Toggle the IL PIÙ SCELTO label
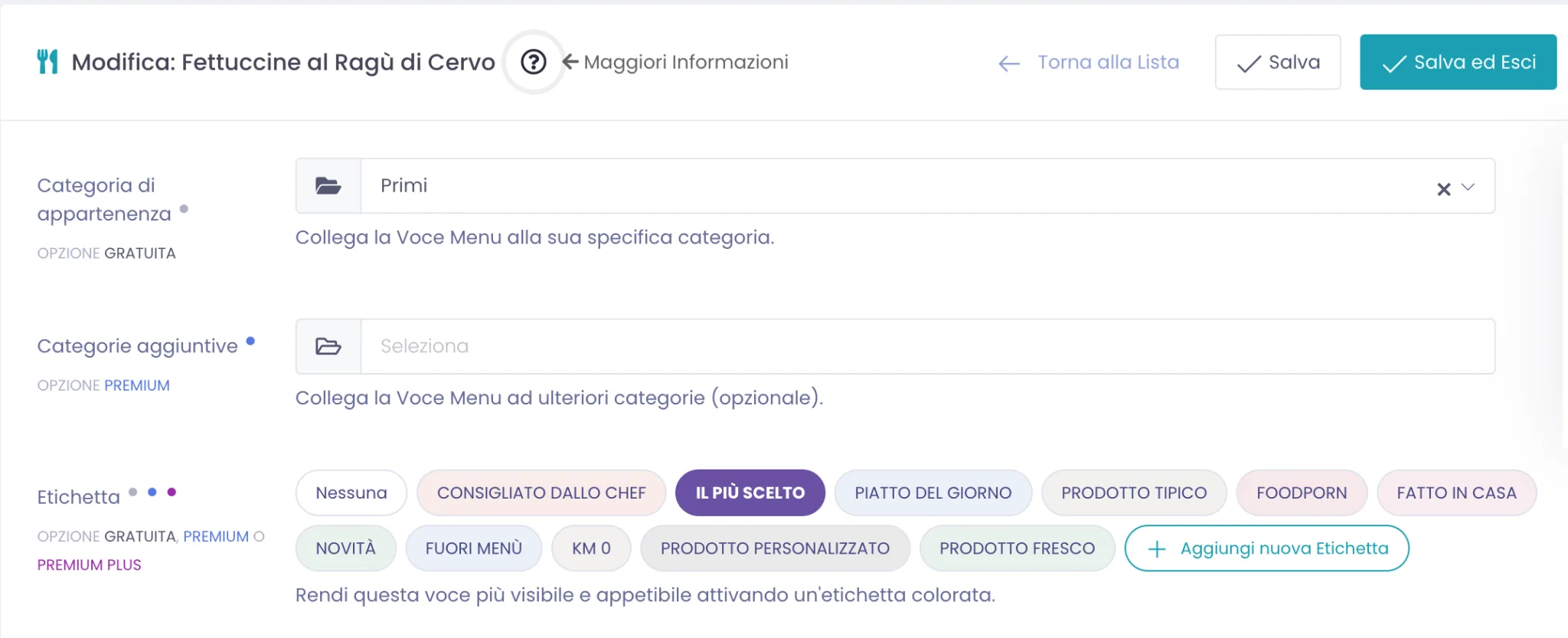1568x638 pixels. click(x=750, y=492)
